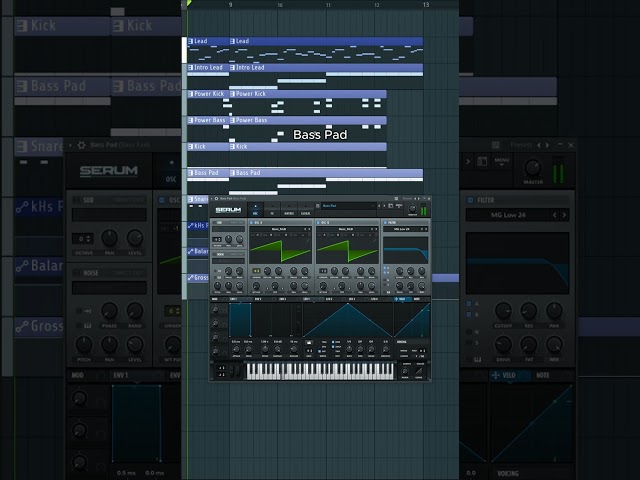
Task: Enable the LFO ANCH checkbox
Action: coord(333,347)
